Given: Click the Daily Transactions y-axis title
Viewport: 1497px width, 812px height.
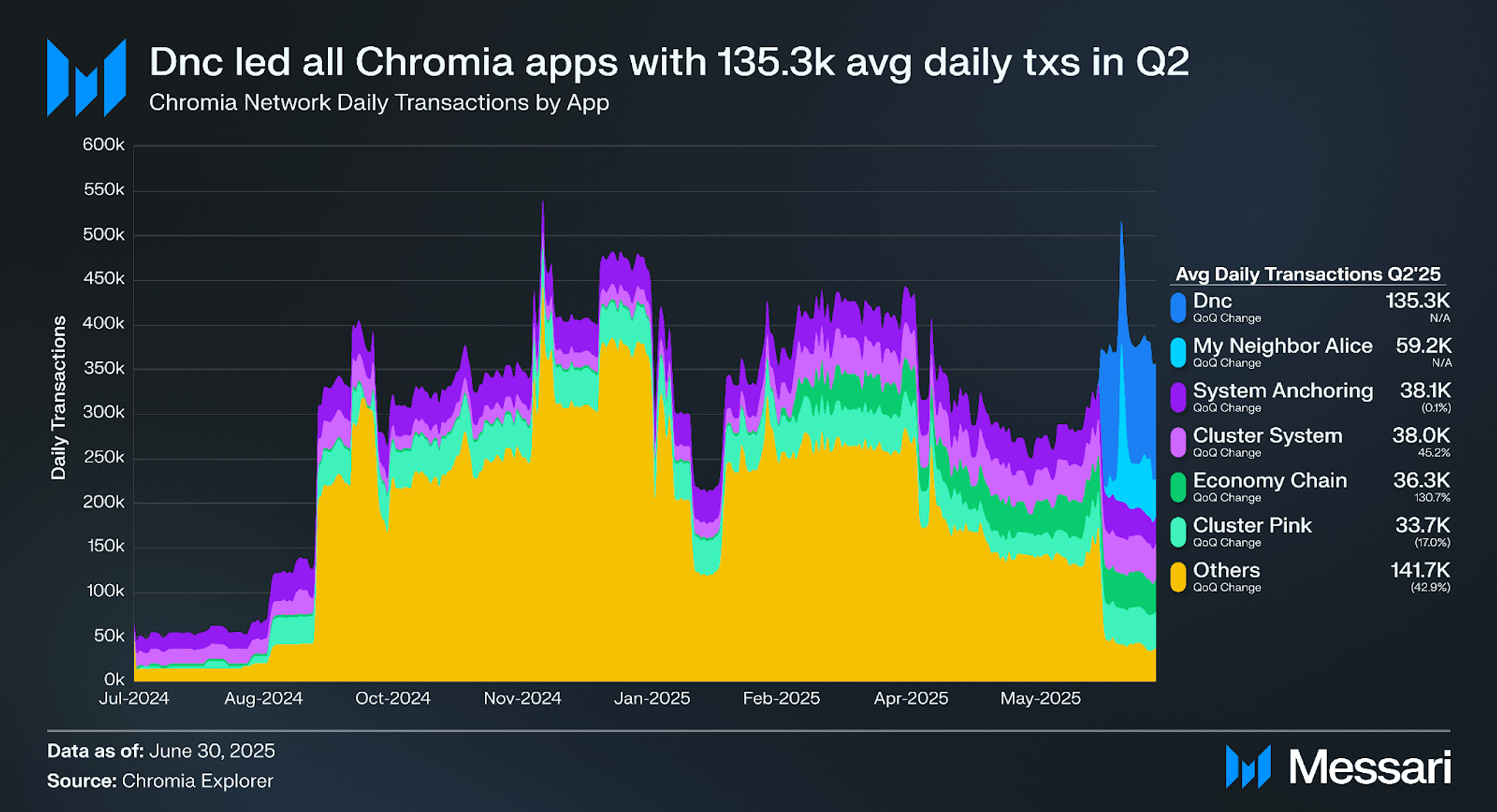Looking at the screenshot, I should 59,398.
